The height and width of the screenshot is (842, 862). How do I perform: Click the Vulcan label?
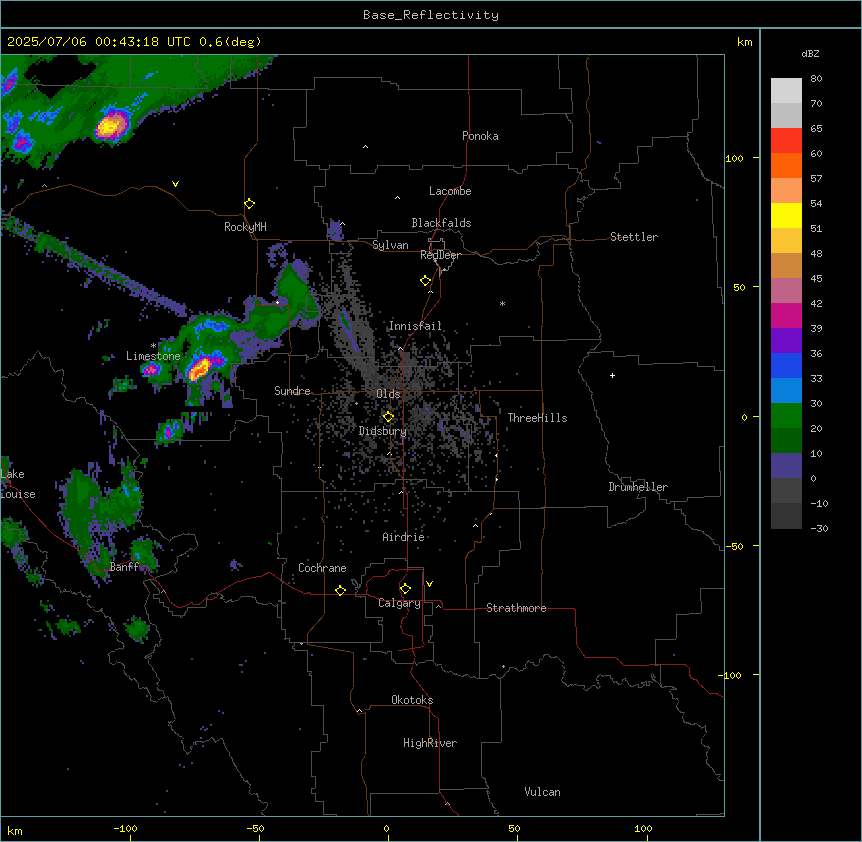click(543, 792)
